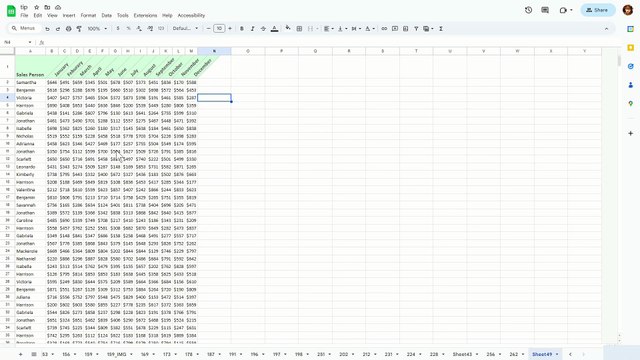Viewport: 640px width, 360px height.
Task: Open the Insert menu
Action: click(69, 16)
